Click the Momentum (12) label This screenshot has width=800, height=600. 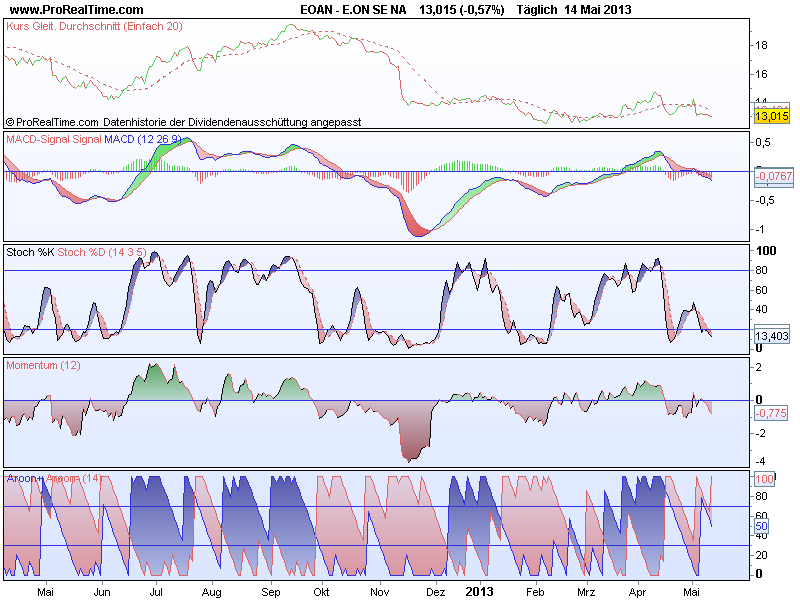pyautogui.click(x=43, y=365)
